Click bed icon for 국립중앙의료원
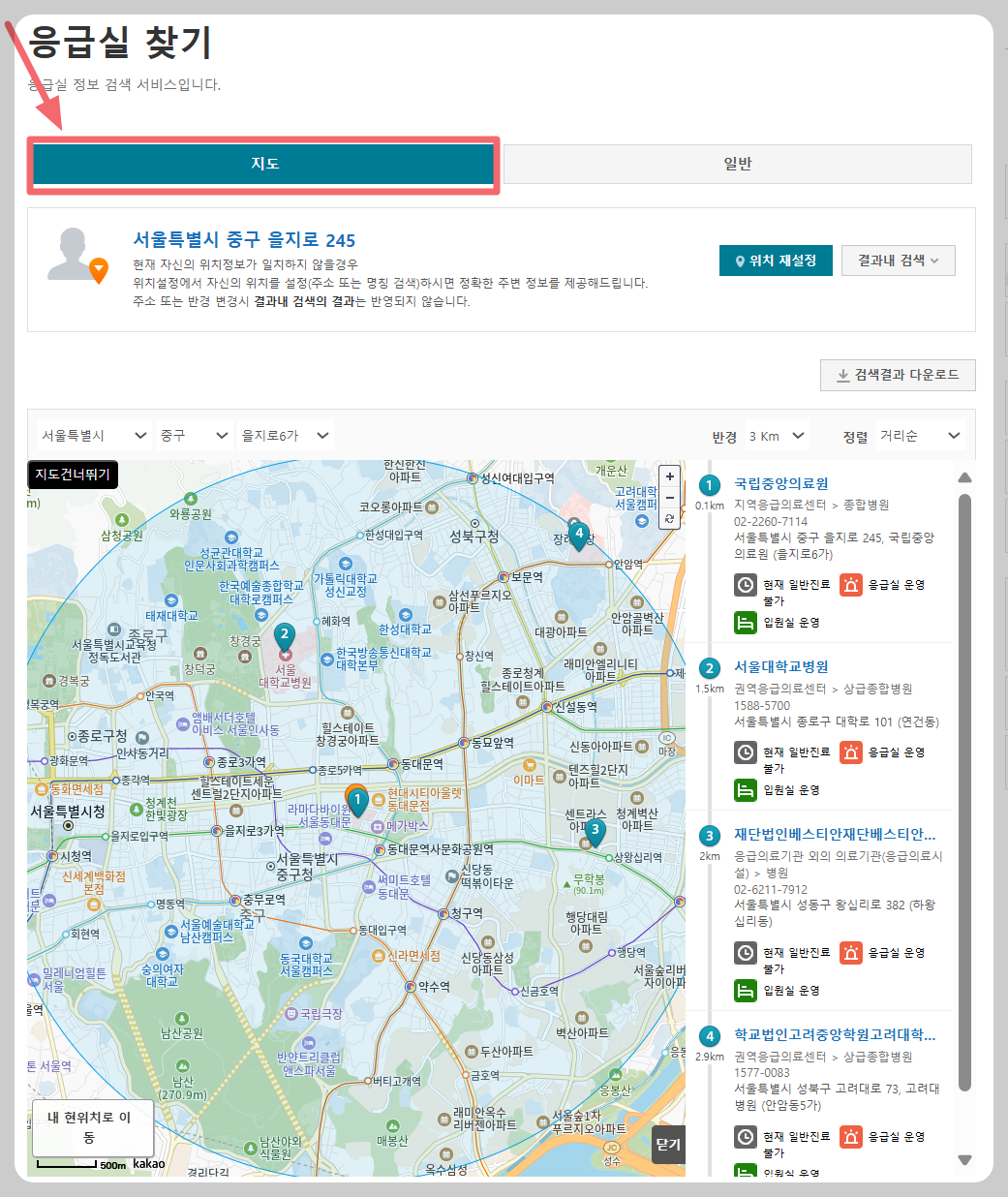The width and height of the screenshot is (1008, 1197). click(x=745, y=623)
